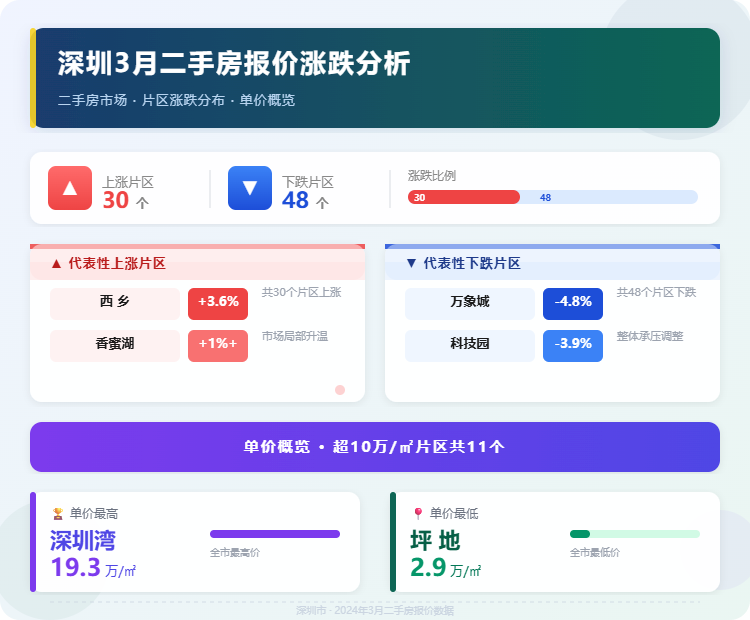Click the 坪地 district name
The height and width of the screenshot is (620, 750).
pyautogui.click(x=435, y=541)
